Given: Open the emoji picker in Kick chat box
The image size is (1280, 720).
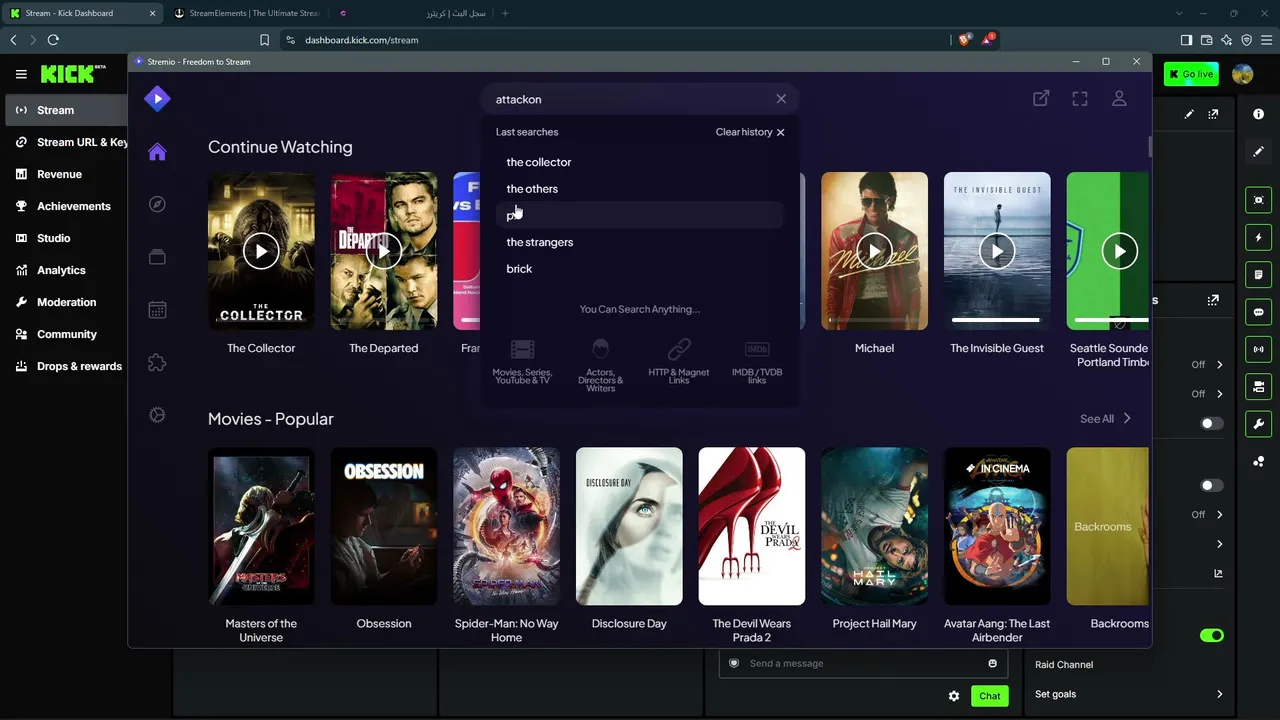Looking at the screenshot, I should (992, 663).
